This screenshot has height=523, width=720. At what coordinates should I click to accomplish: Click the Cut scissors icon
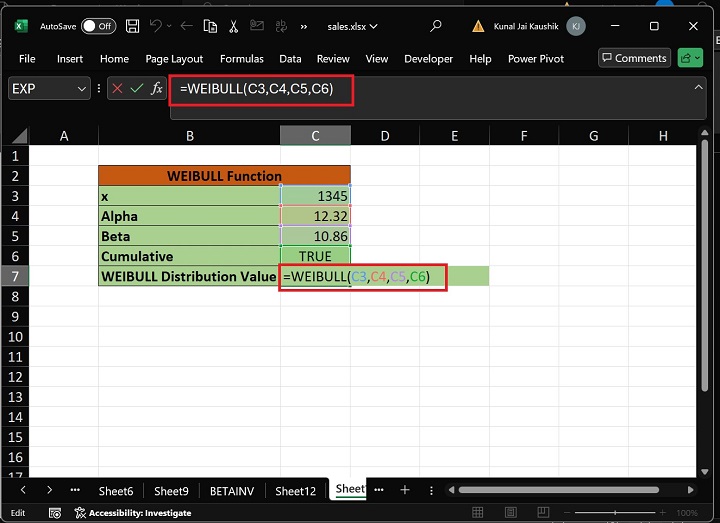click(x=233, y=26)
